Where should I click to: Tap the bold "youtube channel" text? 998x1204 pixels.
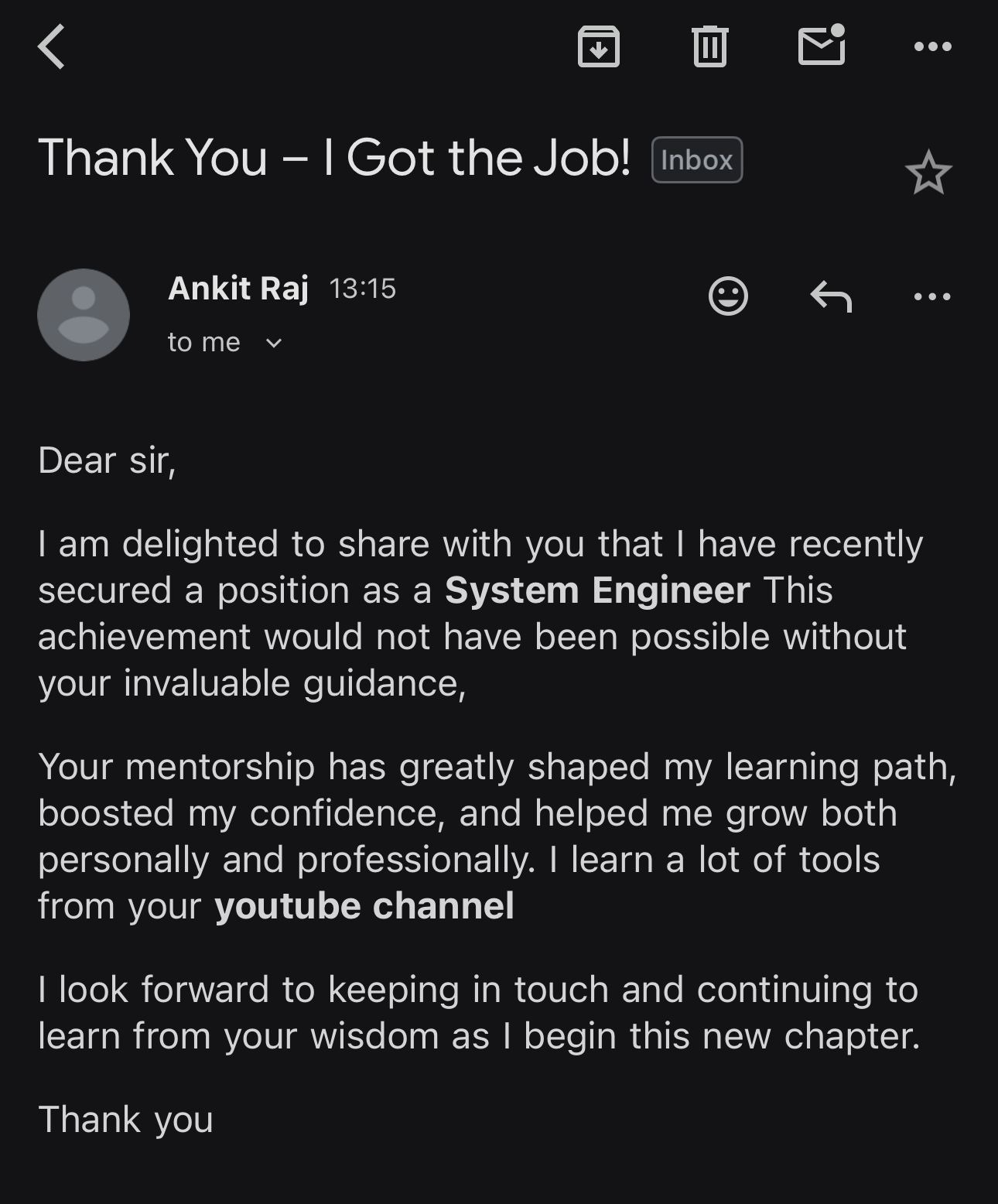364,906
